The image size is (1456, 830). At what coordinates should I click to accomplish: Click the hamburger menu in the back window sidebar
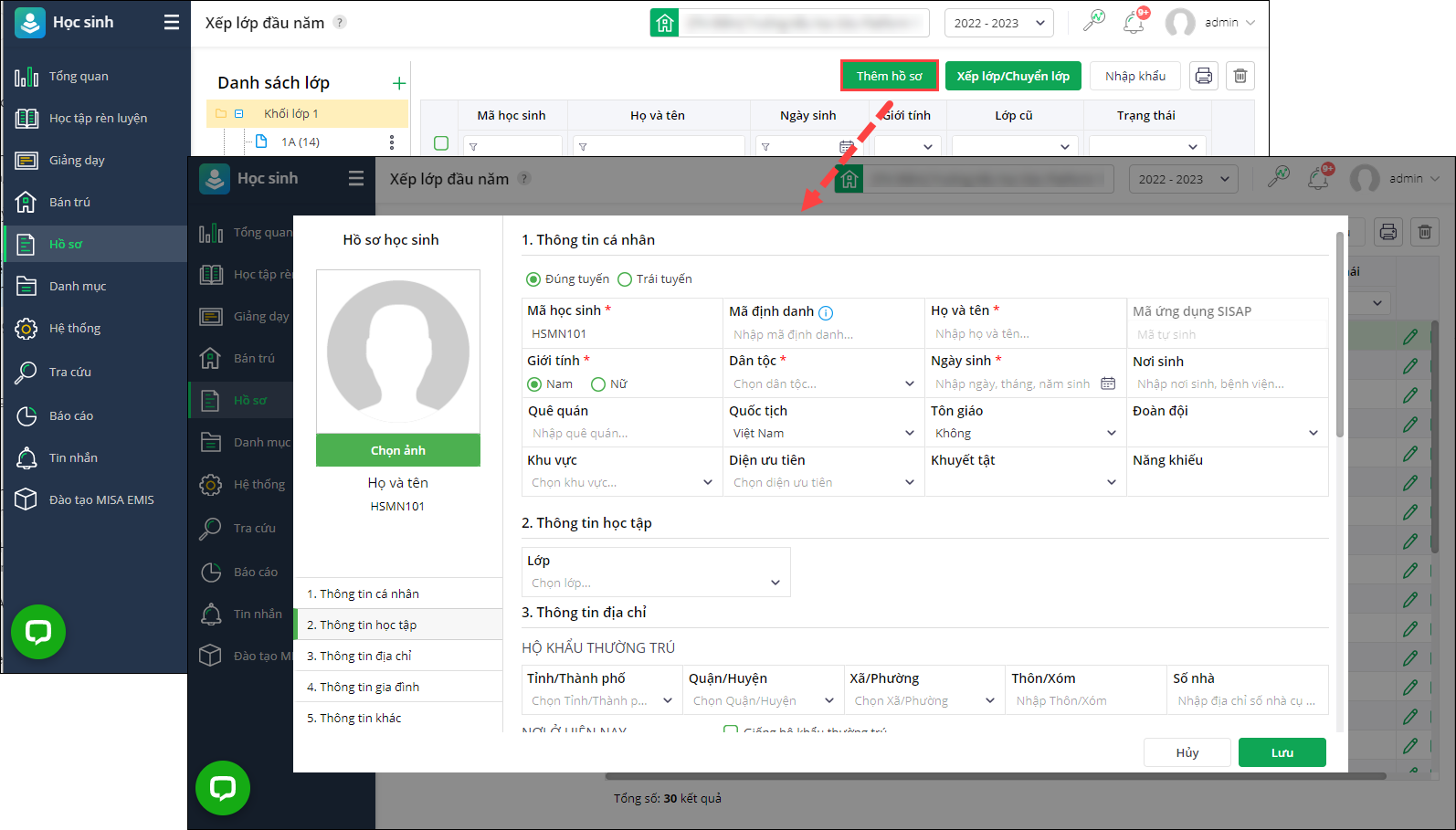172,22
